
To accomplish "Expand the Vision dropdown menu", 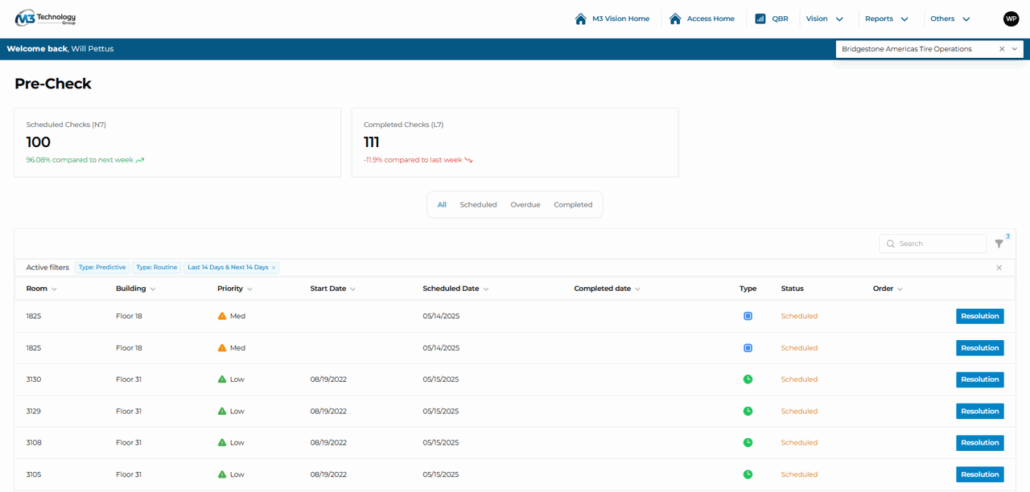I will (x=825, y=18).
